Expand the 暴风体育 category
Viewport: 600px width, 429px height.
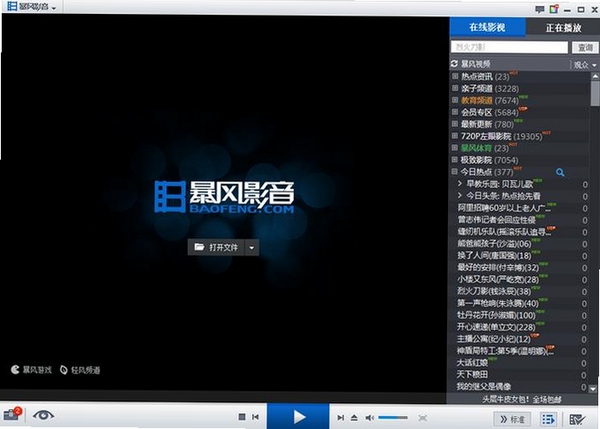[455, 147]
